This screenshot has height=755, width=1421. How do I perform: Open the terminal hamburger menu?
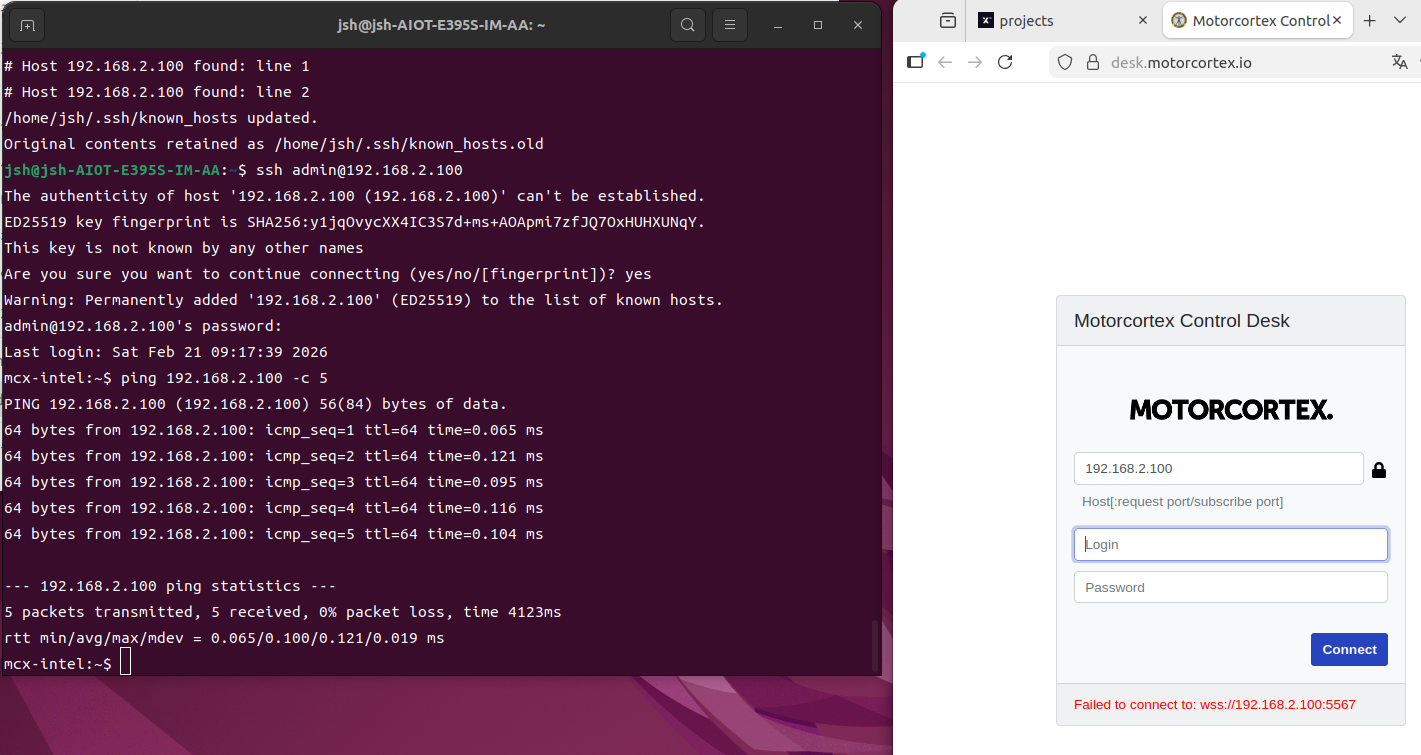731,25
